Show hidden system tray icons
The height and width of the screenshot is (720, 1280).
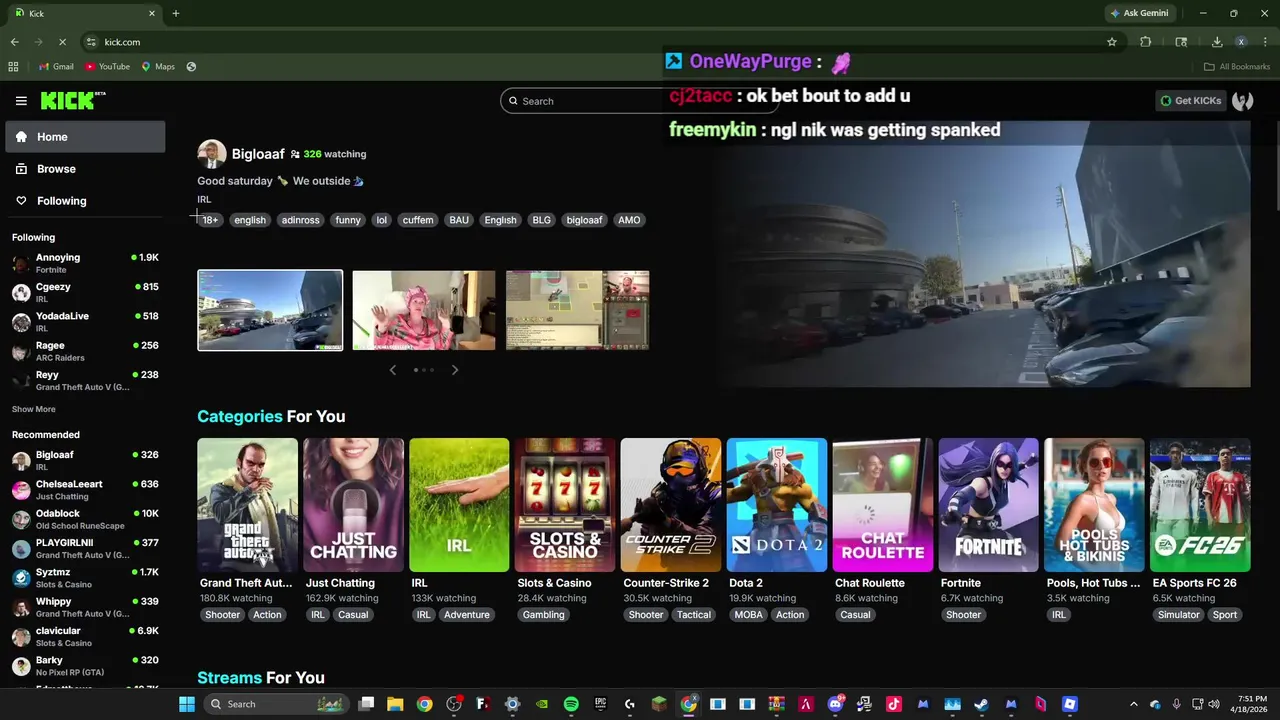point(1133,704)
